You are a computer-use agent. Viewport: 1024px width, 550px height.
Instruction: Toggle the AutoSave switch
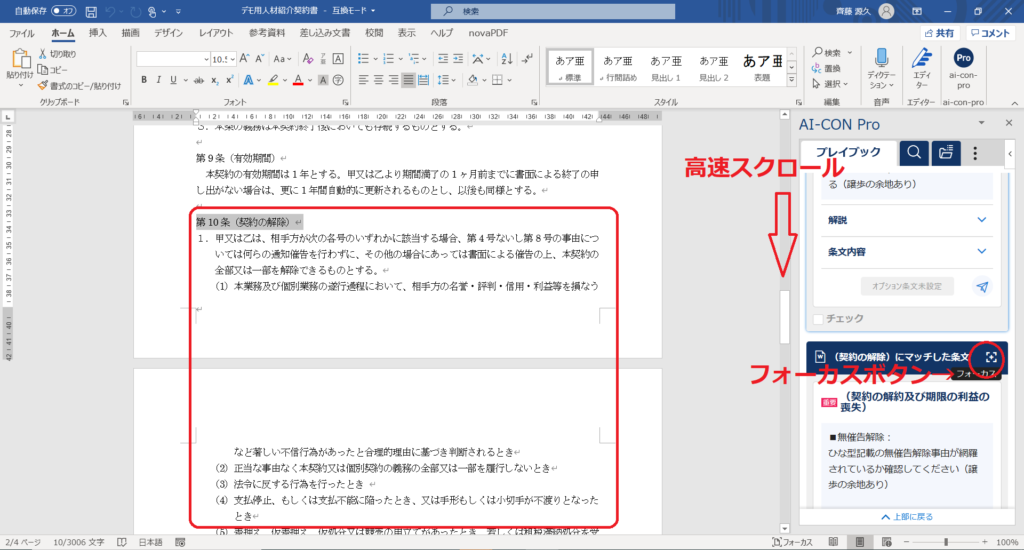click(63, 11)
